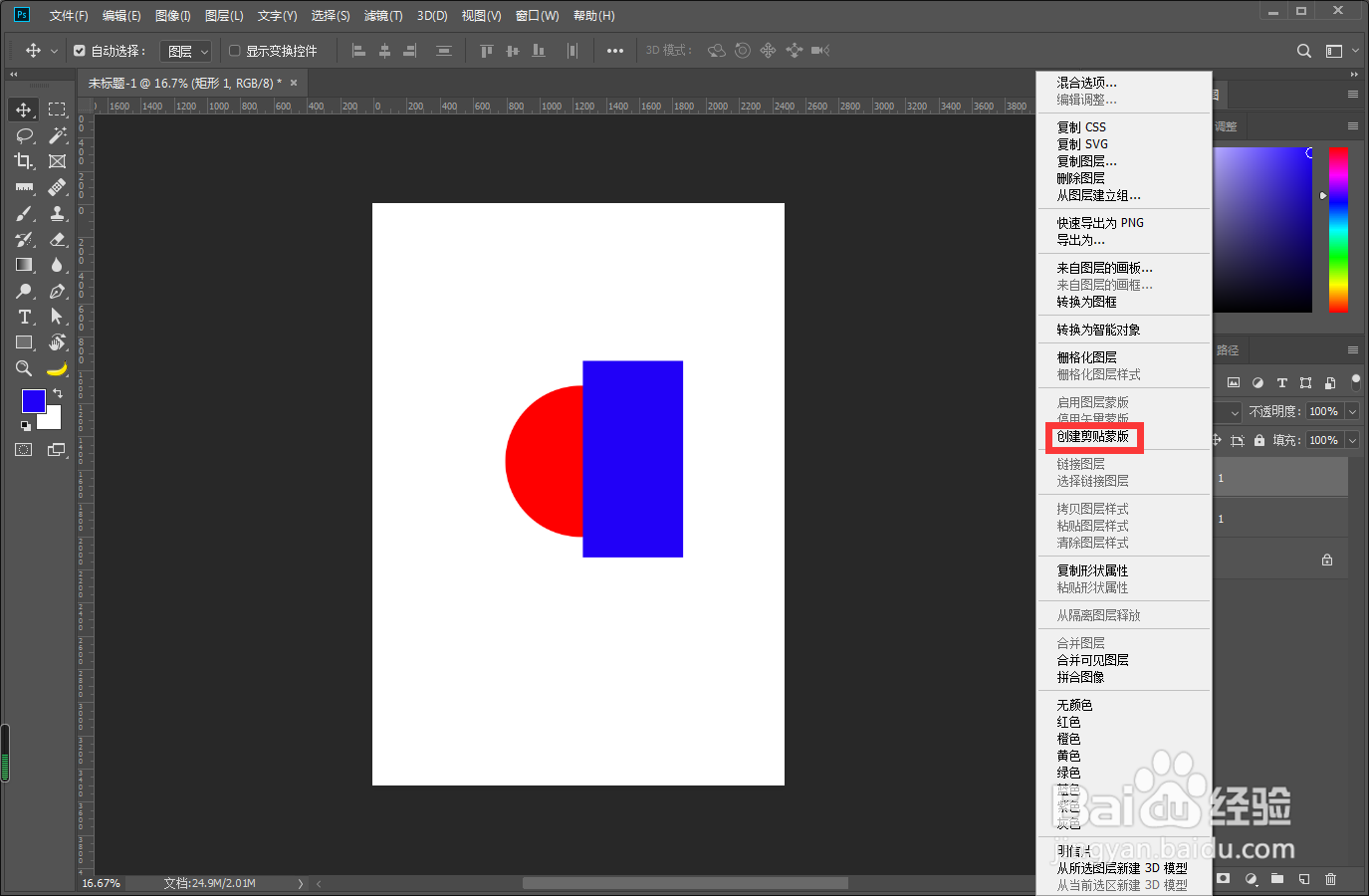Choose 拼合图像 from the context menu

coord(1080,677)
